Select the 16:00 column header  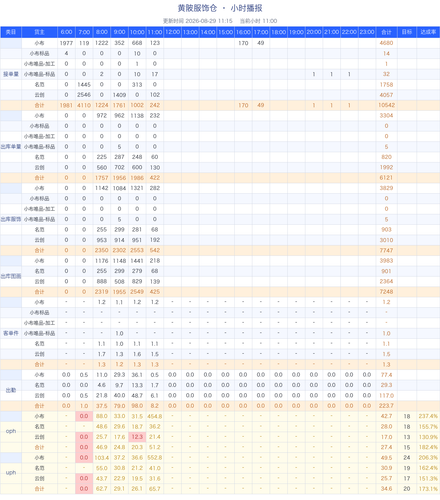[x=243, y=32]
